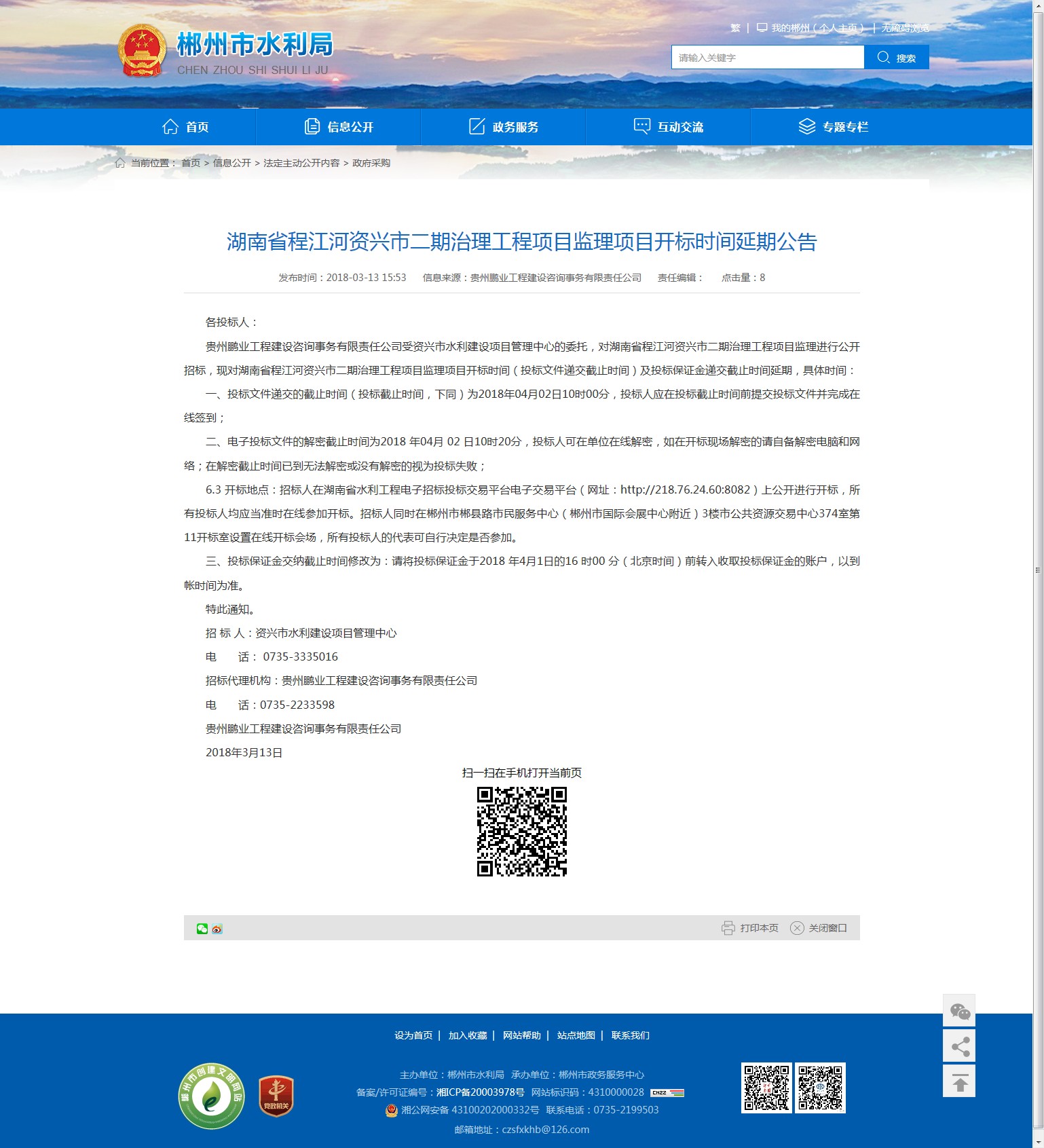Click the right footer QR code
Viewport: 1044px width, 1148px height.
click(820, 1088)
